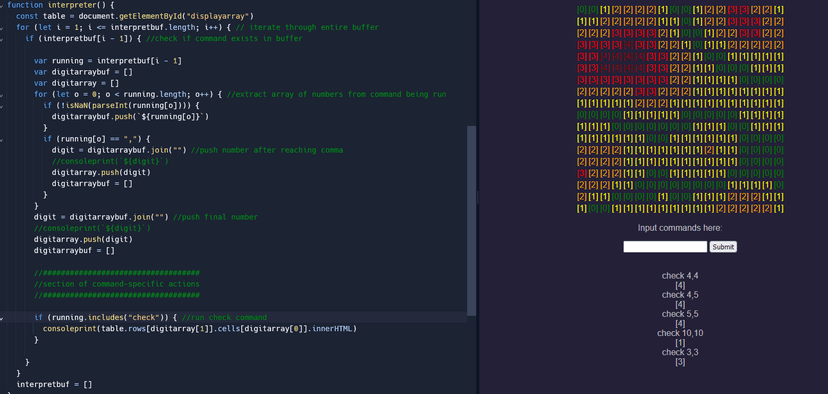Image resolution: width=828 pixels, height=394 pixels.
Task: Collapse the function interpreter() code block
Action: pos(2,5)
